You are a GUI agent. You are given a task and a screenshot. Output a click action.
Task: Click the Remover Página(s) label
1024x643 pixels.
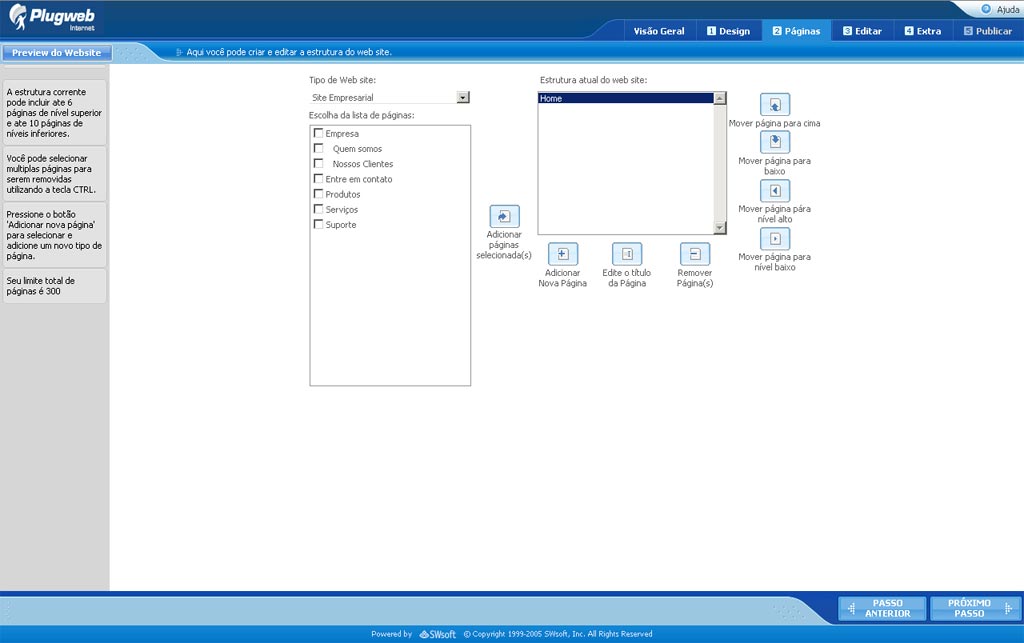(695, 278)
